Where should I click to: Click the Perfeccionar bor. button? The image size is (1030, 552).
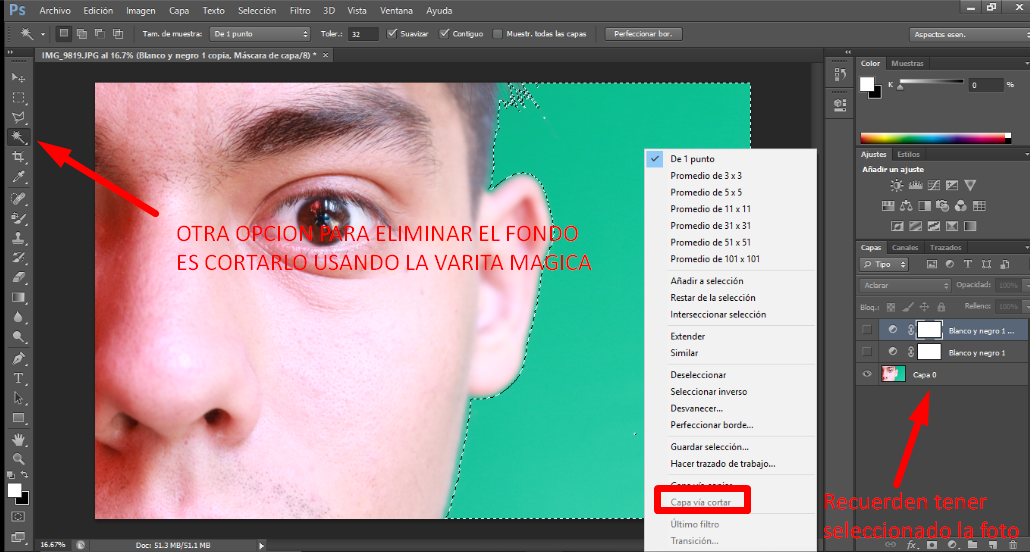tap(643, 34)
